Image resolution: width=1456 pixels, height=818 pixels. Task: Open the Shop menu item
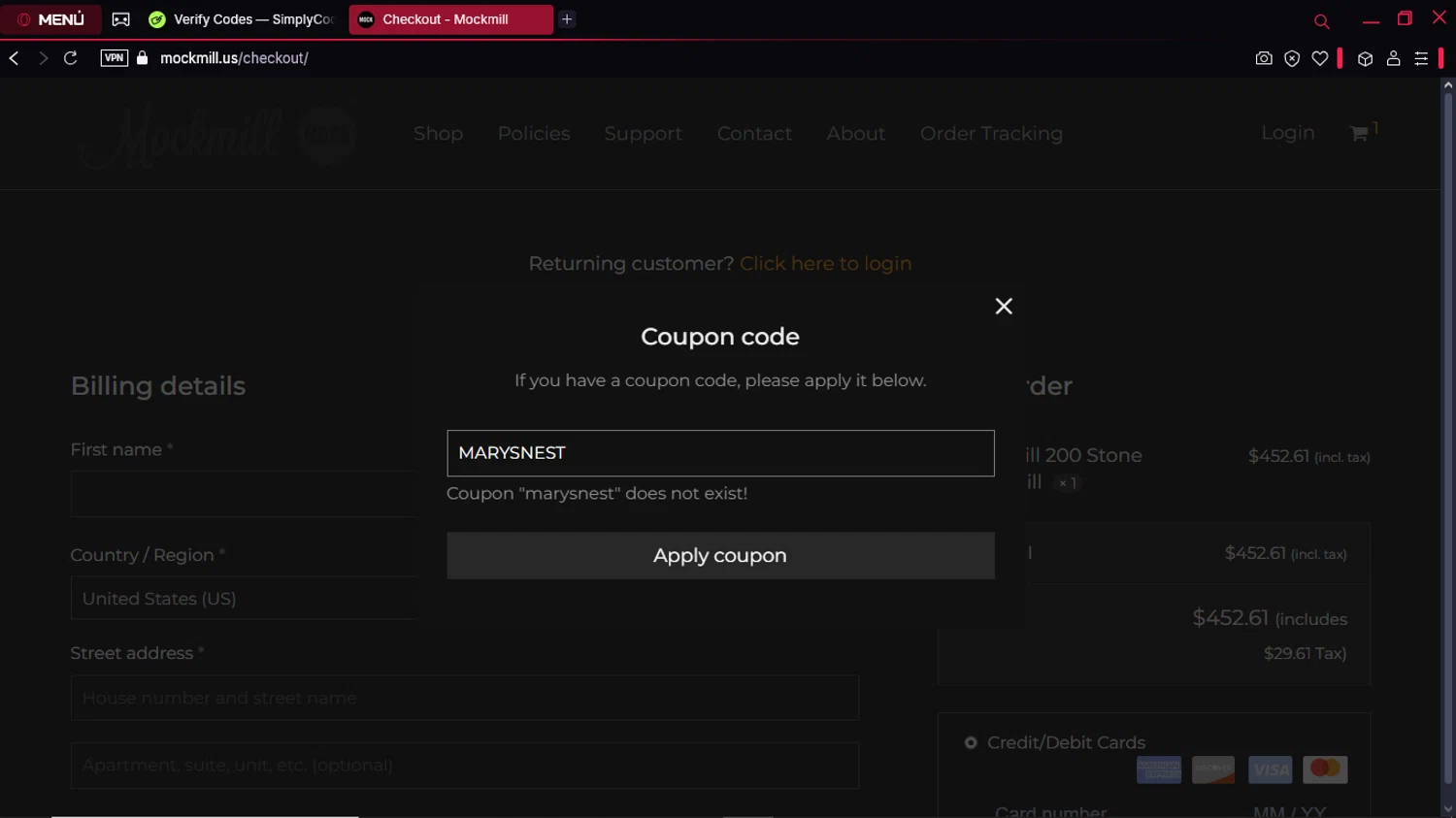(438, 134)
